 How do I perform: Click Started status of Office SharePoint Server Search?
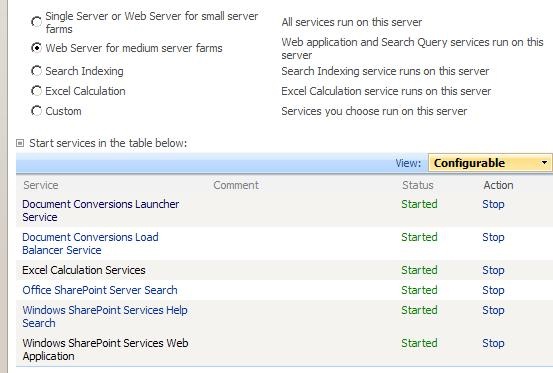pyautogui.click(x=419, y=290)
